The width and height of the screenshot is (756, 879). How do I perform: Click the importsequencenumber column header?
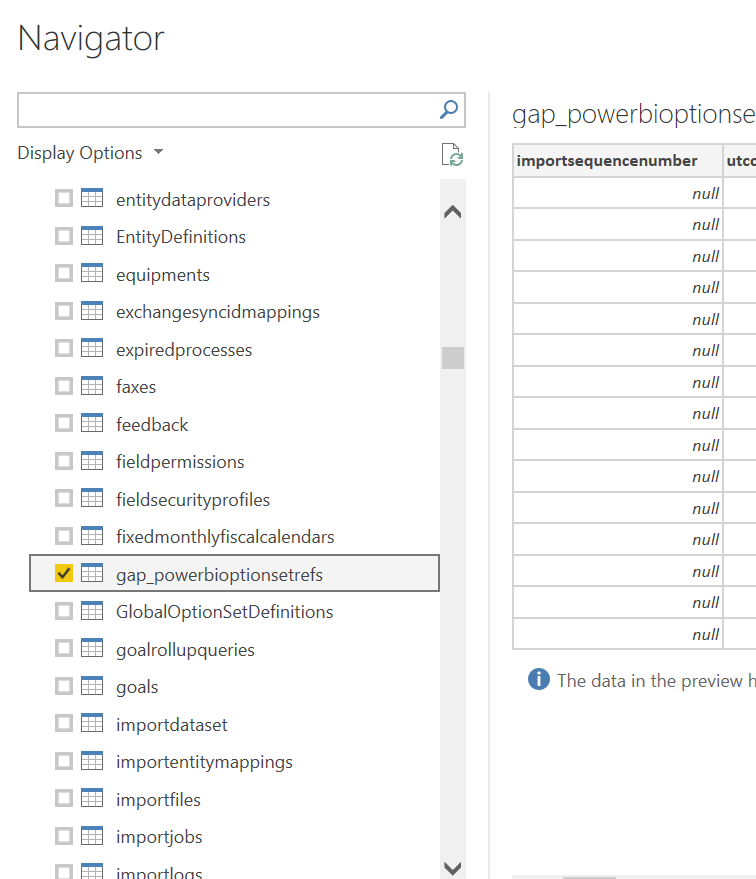[618, 161]
